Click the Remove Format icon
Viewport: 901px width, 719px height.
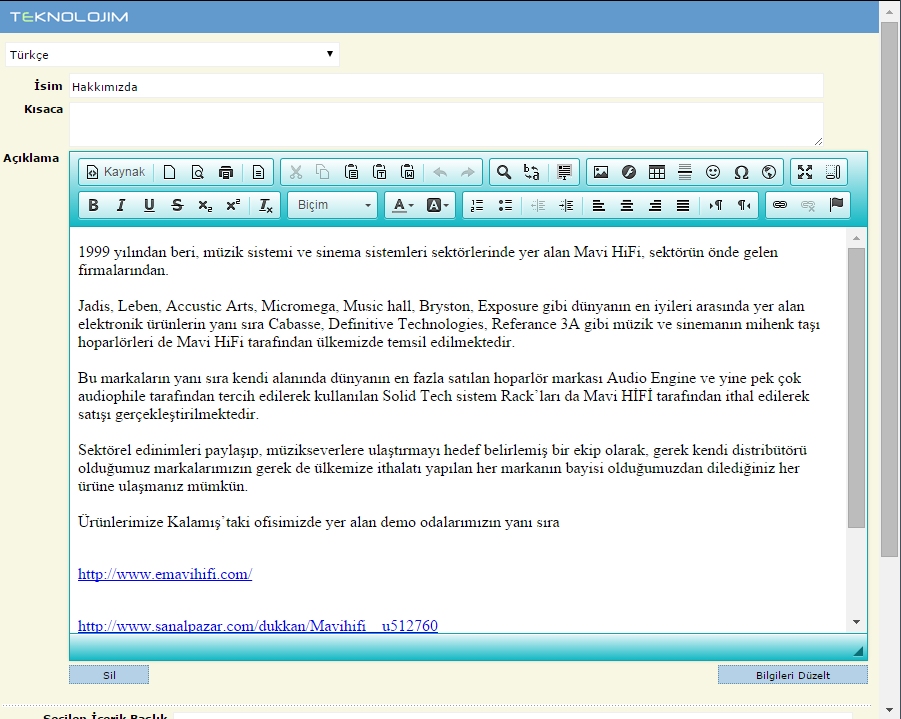coord(265,205)
